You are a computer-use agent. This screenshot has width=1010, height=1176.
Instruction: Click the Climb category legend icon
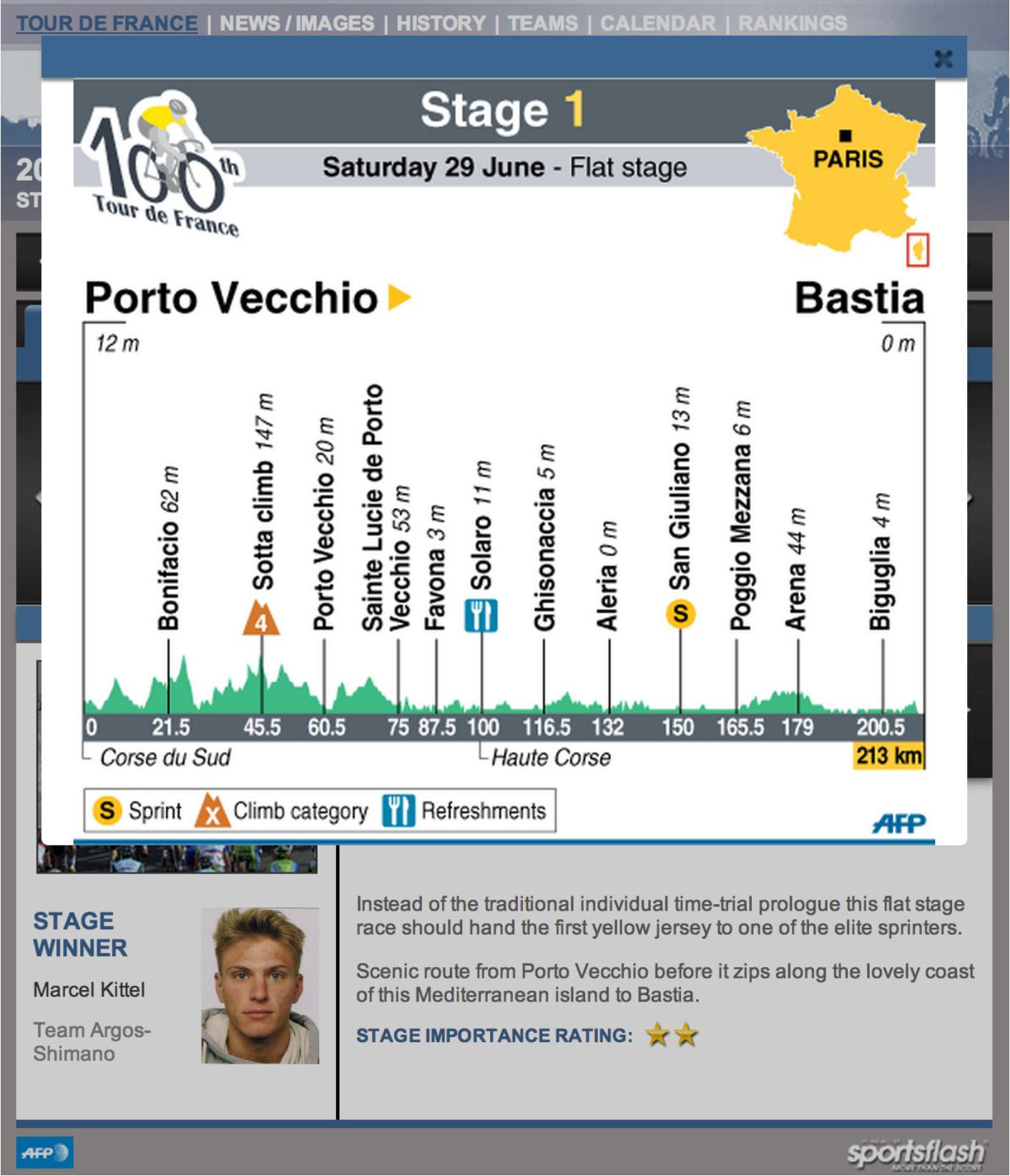click(212, 810)
